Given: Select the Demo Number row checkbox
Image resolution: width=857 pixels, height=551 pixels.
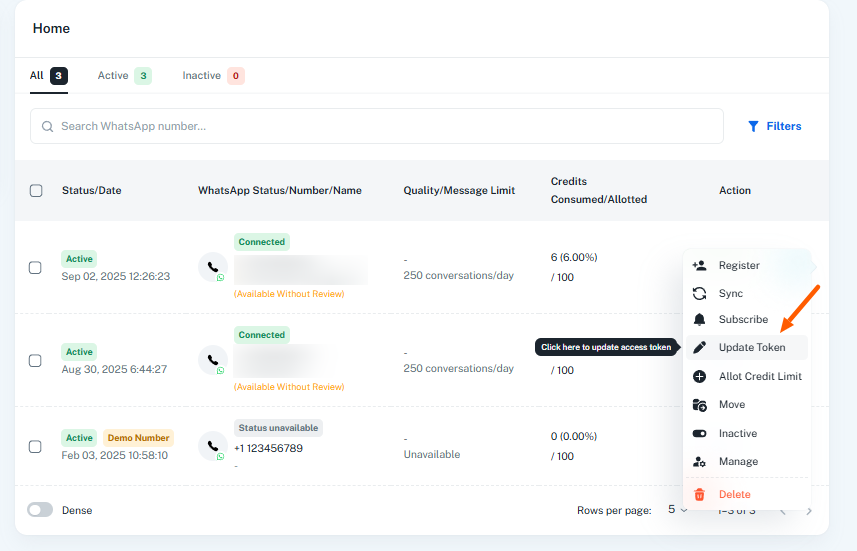Looking at the screenshot, I should click(35, 446).
